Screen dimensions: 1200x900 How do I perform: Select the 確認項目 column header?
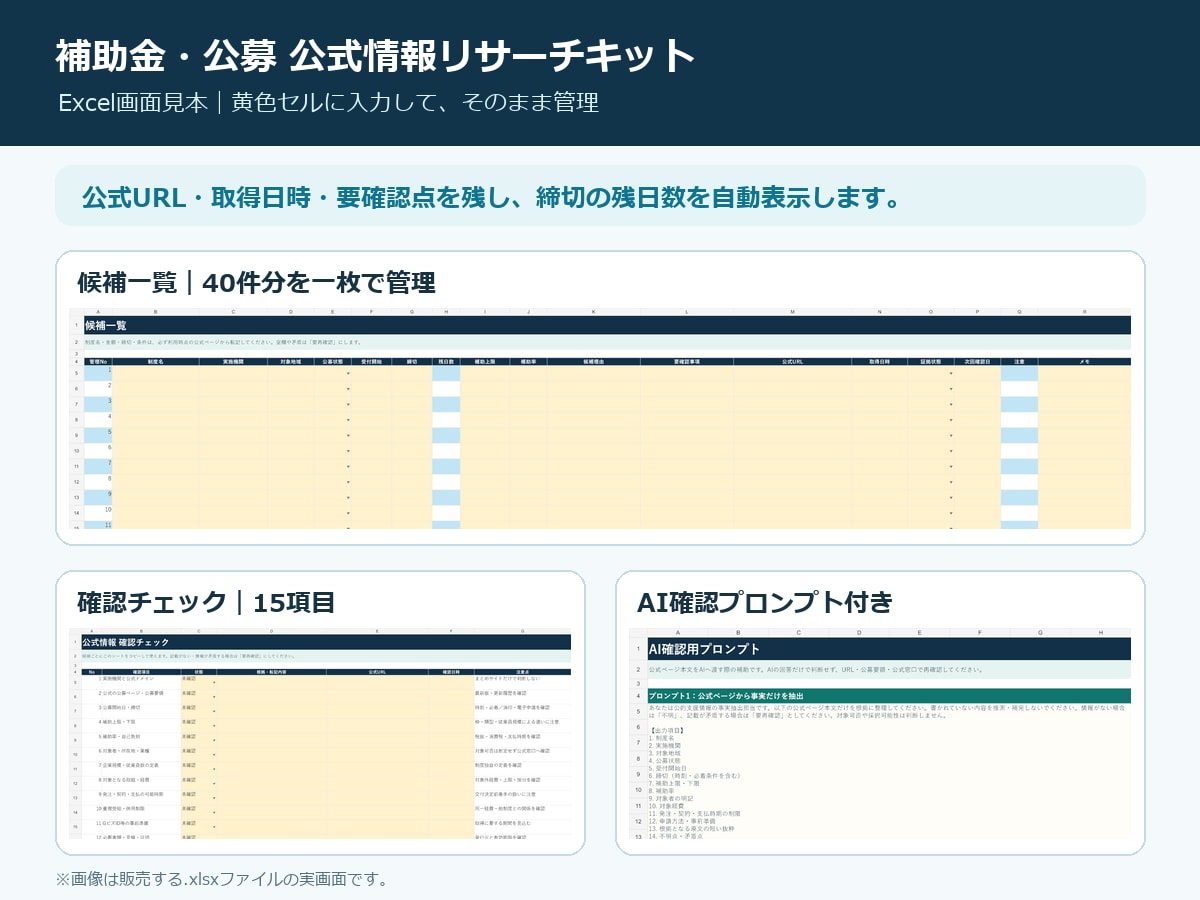pyautogui.click(x=141, y=672)
